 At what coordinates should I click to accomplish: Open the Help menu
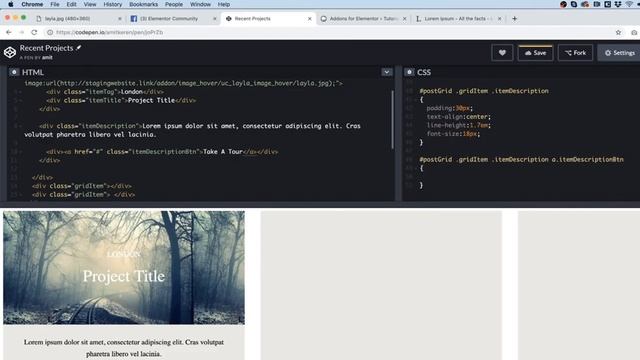pyautogui.click(x=224, y=4)
